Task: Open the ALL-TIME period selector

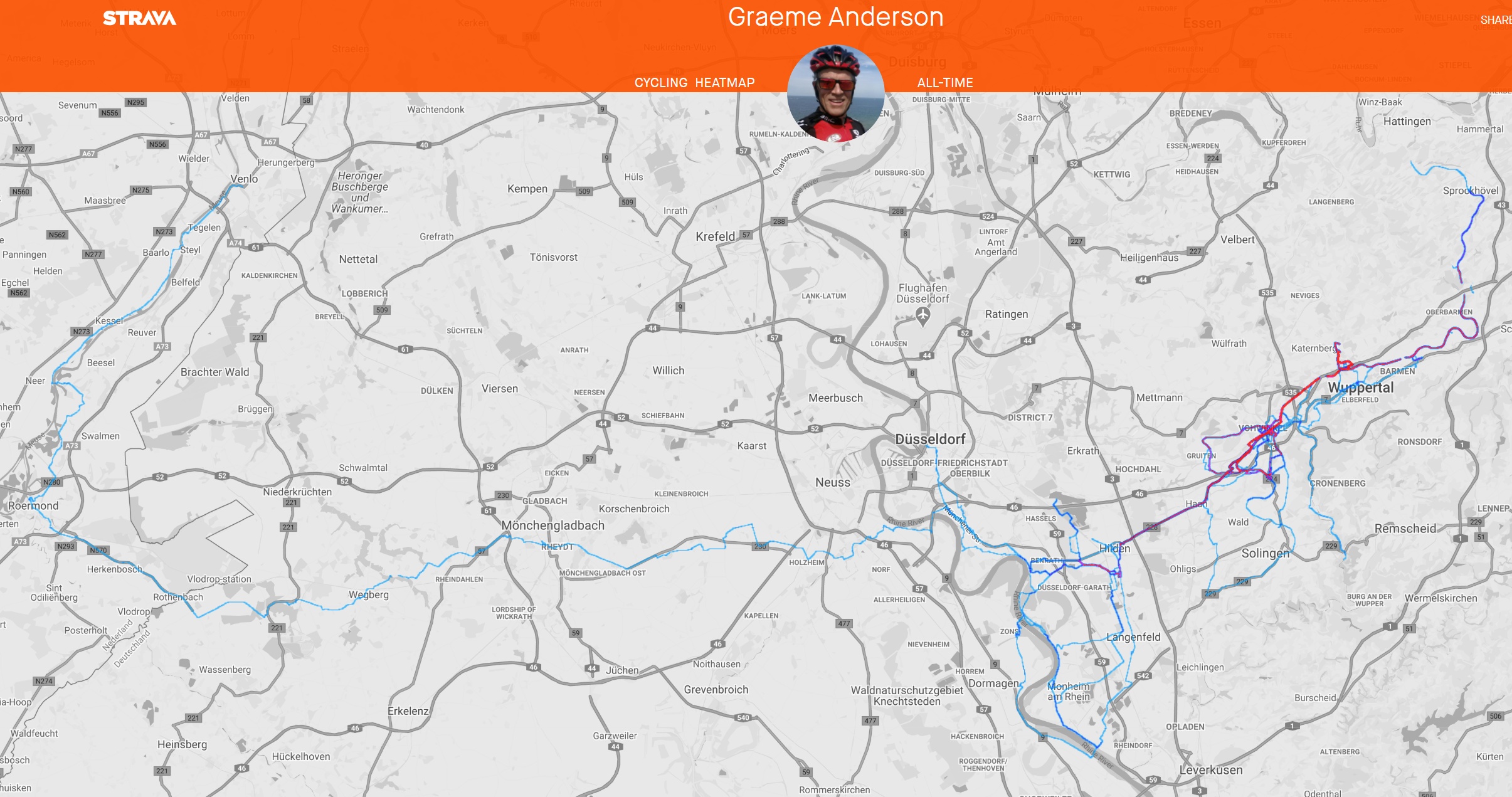Action: (x=945, y=83)
